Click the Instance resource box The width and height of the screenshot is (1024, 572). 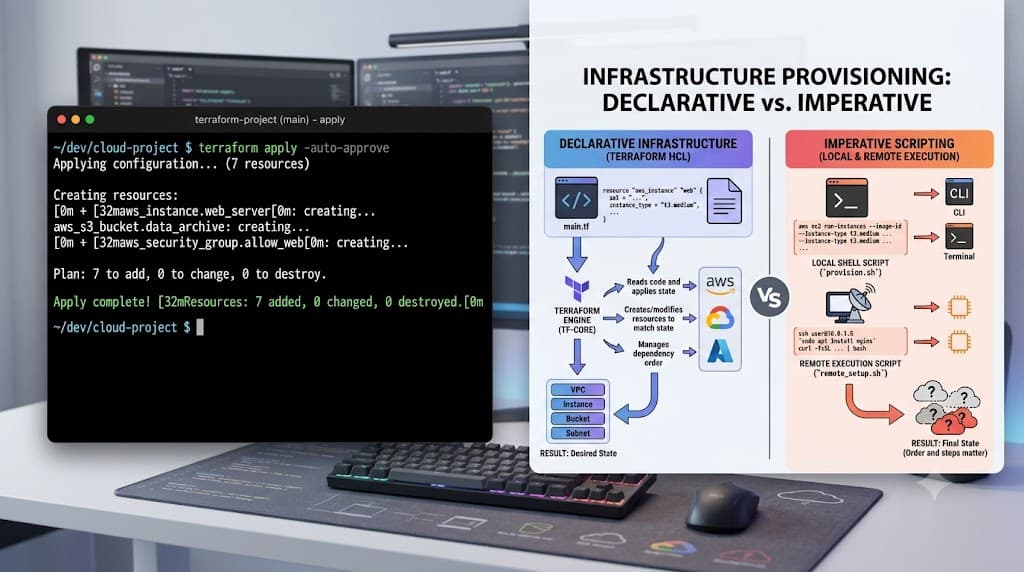coord(578,404)
